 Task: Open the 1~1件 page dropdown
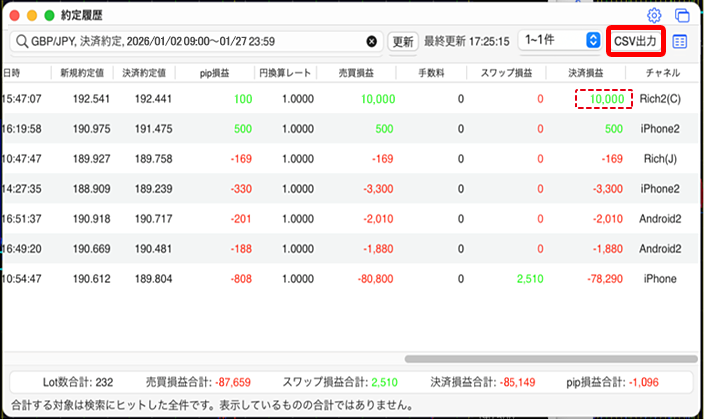559,41
